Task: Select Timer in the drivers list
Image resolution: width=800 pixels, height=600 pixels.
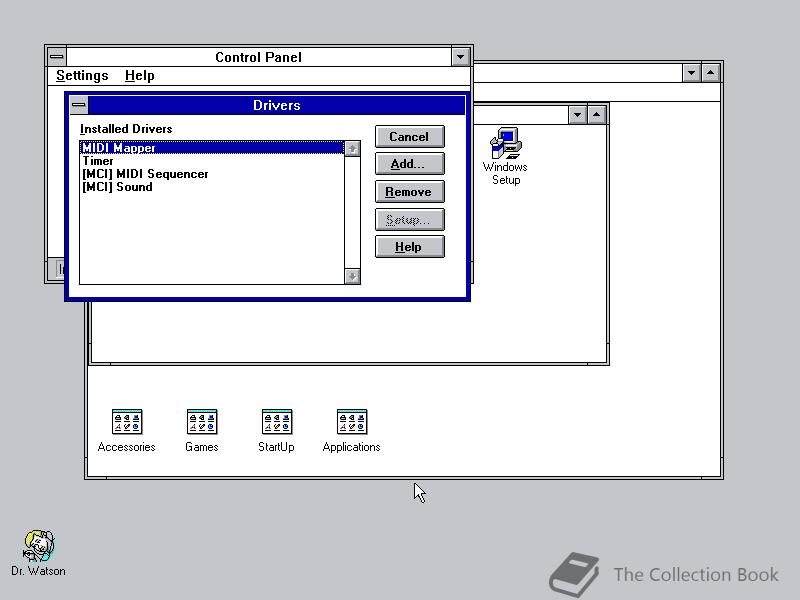Action: click(212, 161)
